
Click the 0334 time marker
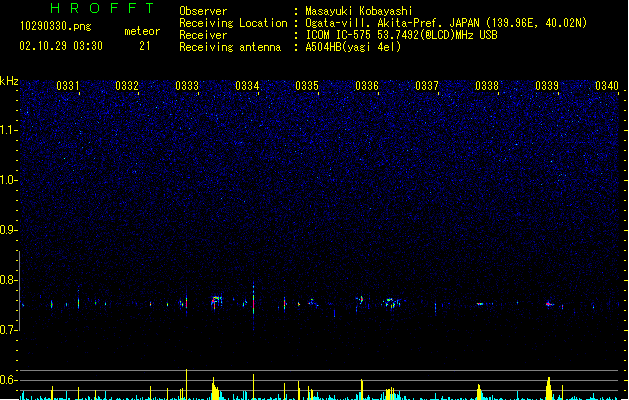(247, 86)
